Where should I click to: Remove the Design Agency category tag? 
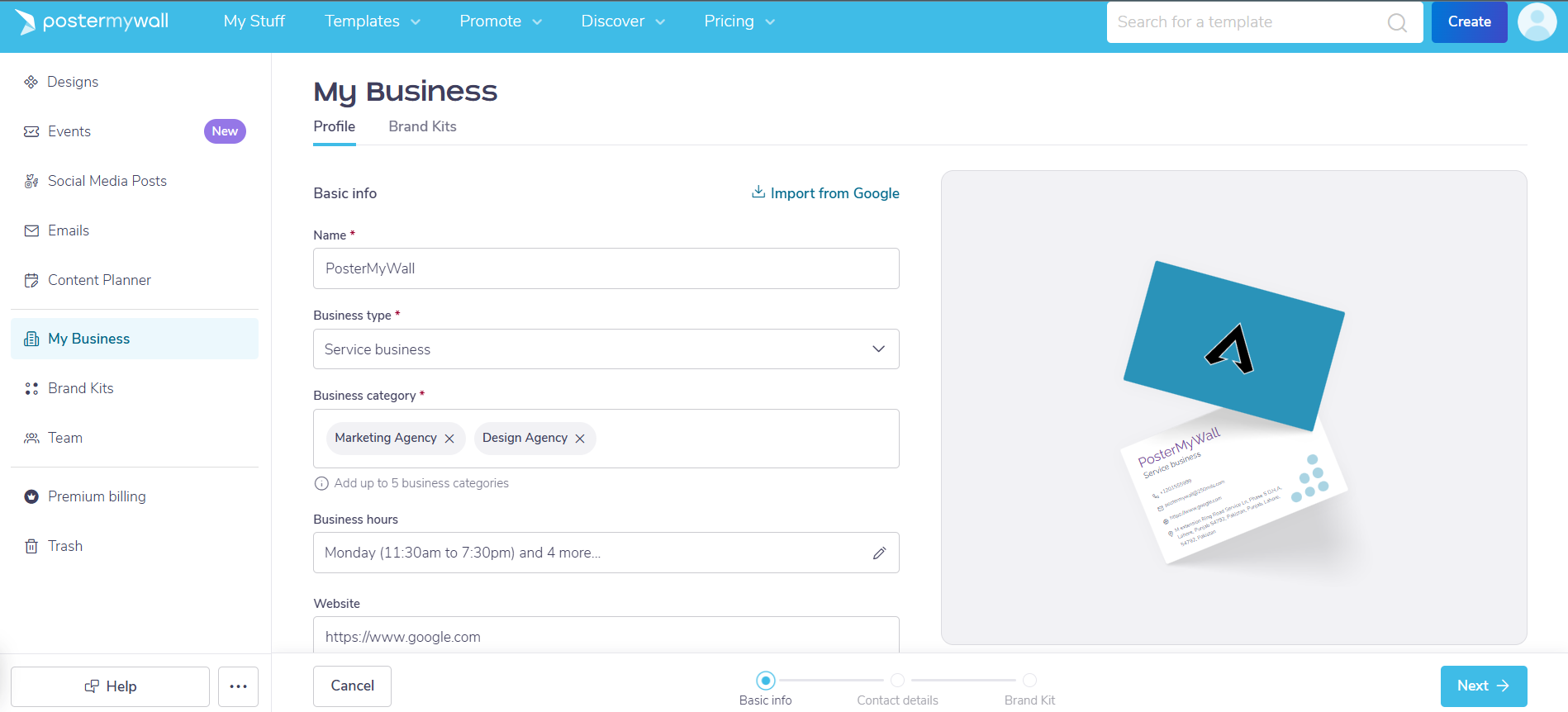coord(580,439)
